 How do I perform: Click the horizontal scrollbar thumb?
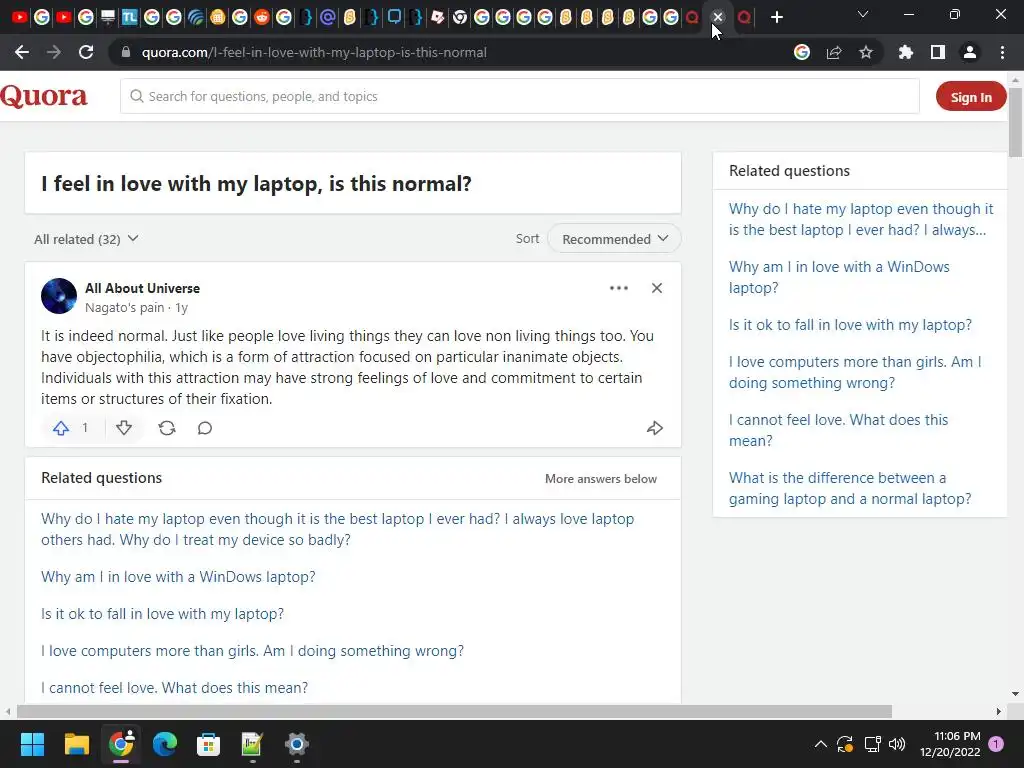(455, 711)
